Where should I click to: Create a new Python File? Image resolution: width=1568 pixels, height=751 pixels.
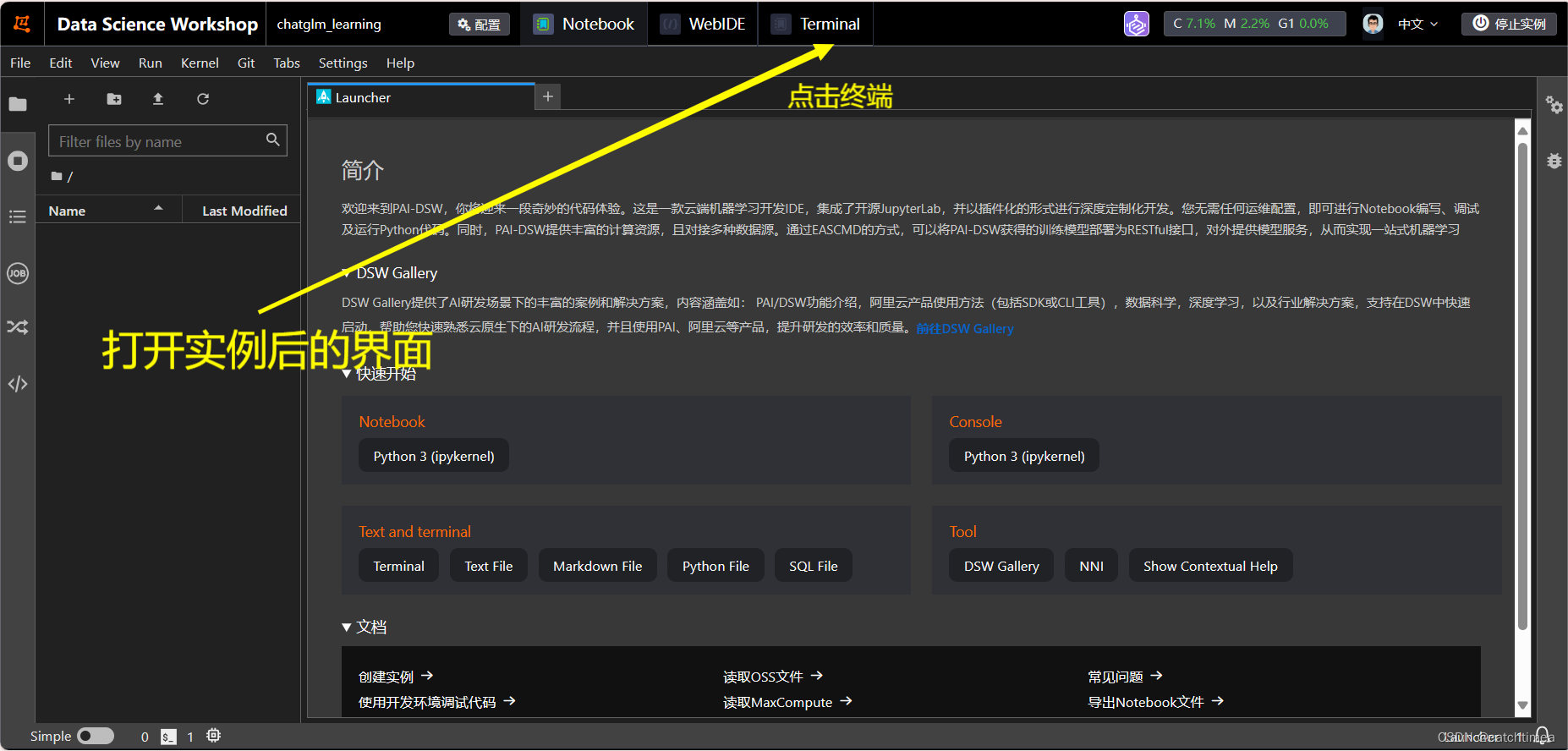click(x=716, y=566)
